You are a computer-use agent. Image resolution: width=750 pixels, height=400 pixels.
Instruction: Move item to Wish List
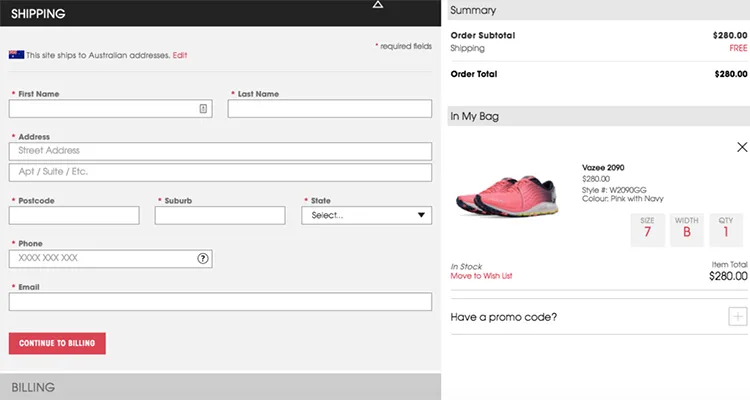click(481, 276)
